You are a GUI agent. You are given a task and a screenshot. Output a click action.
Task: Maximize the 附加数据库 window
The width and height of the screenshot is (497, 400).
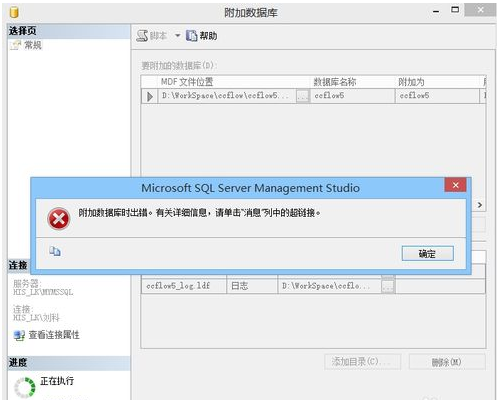(455, 10)
